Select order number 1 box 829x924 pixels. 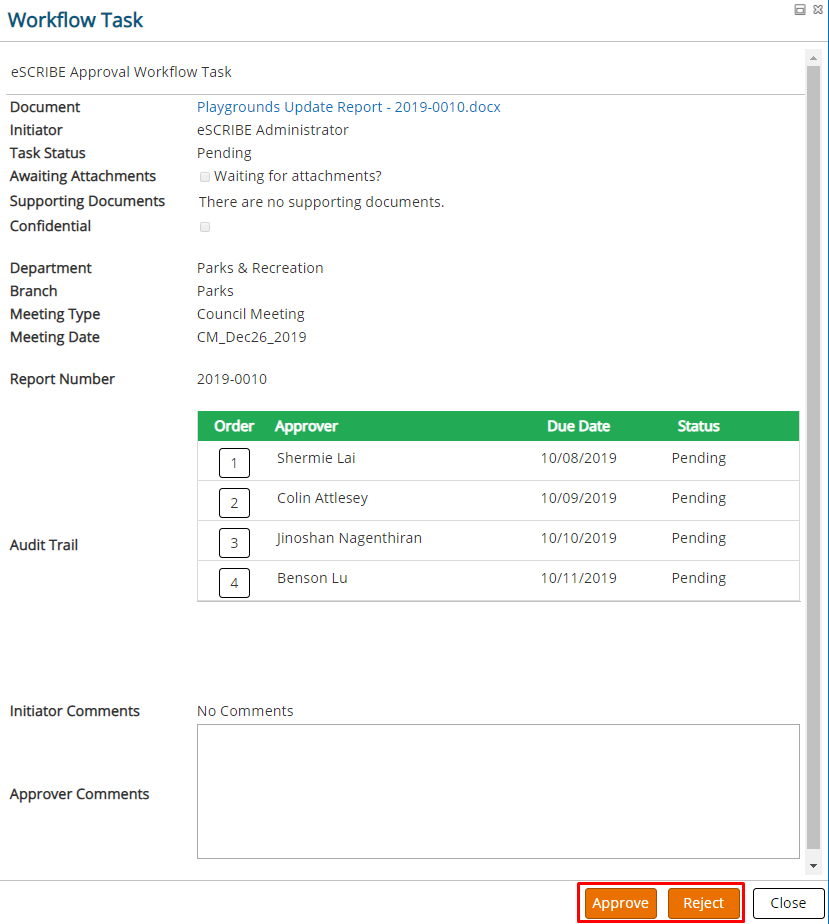(x=234, y=463)
